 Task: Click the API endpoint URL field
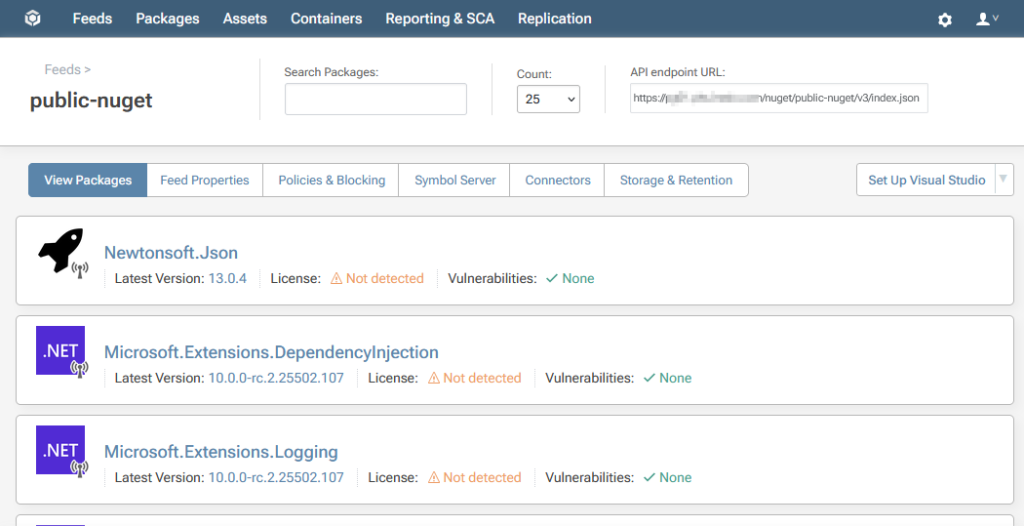click(x=778, y=98)
